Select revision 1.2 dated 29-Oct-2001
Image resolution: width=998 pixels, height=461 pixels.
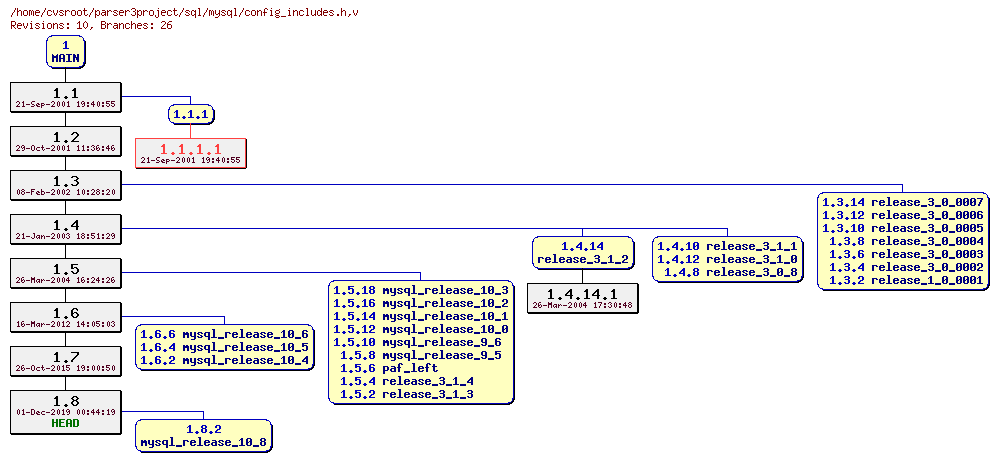[66, 141]
